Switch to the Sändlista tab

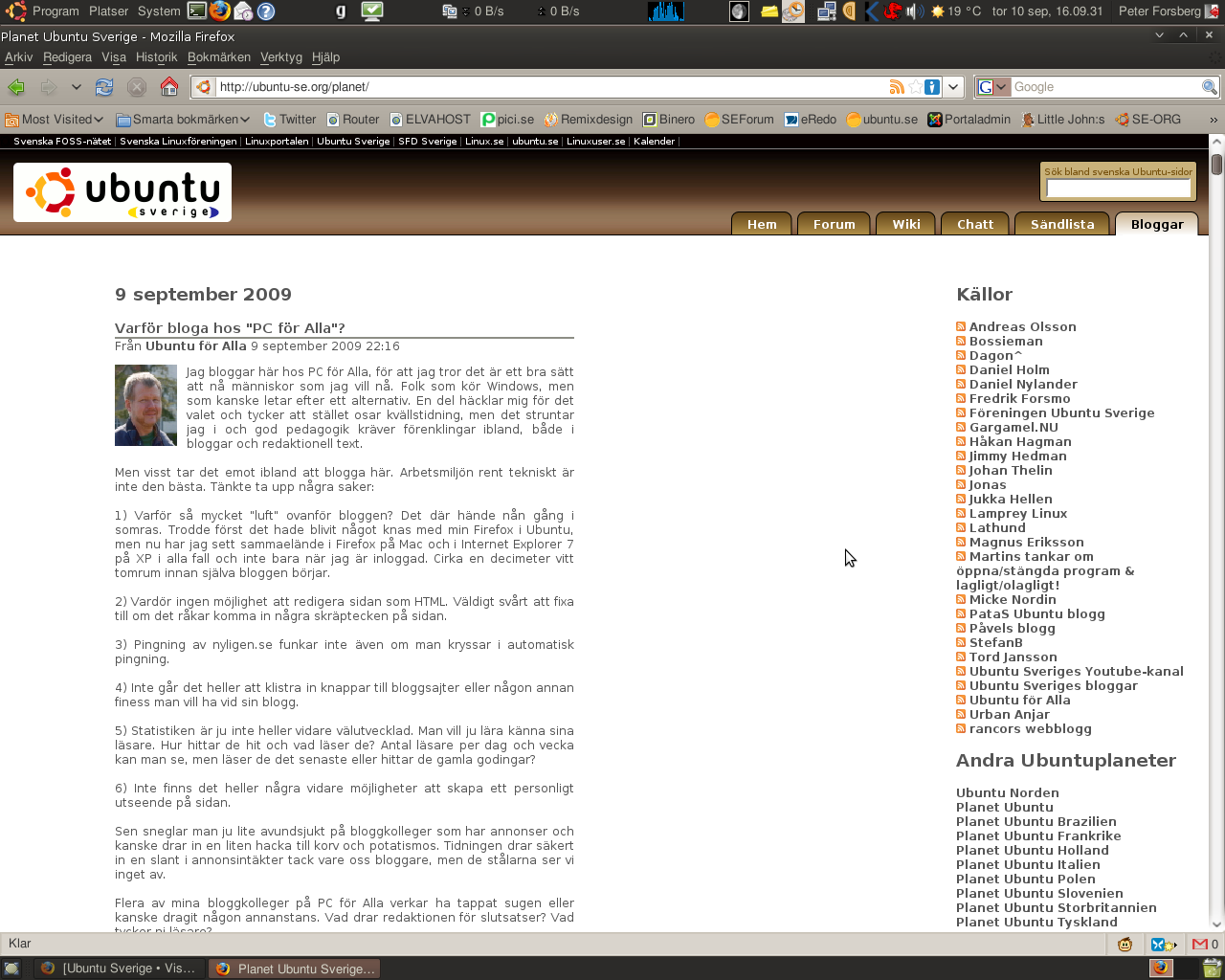pos(1062,224)
